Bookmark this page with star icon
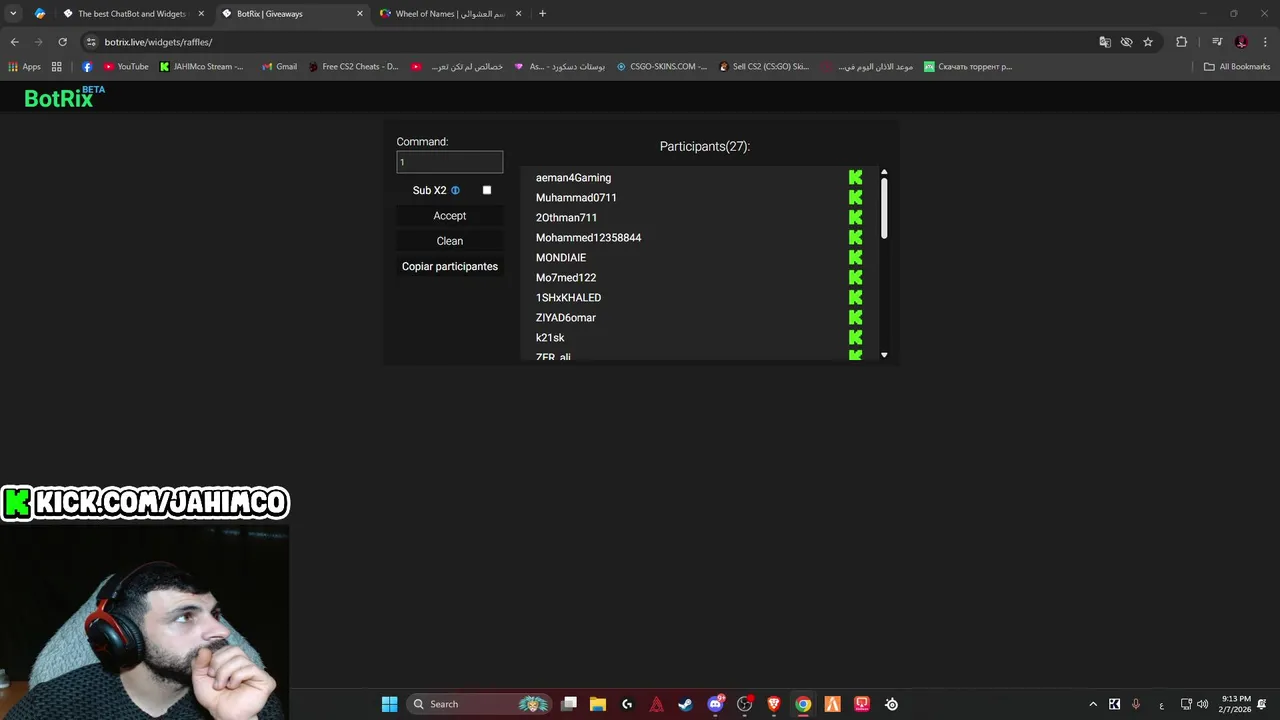Viewport: 1280px width, 720px height. (1148, 42)
